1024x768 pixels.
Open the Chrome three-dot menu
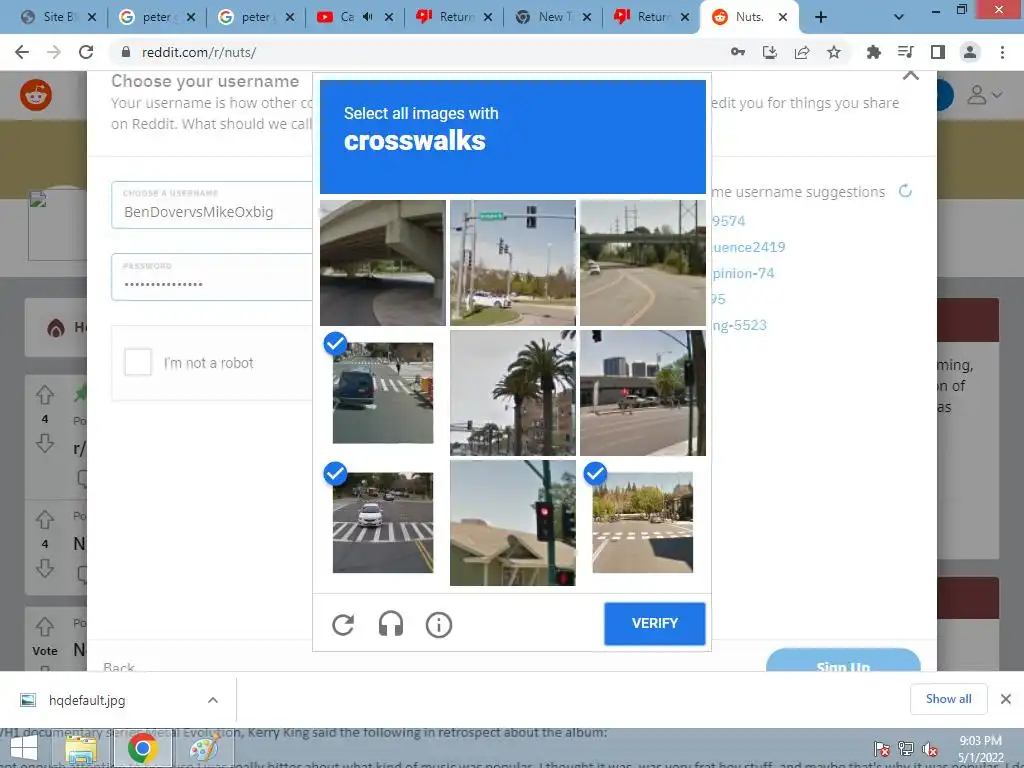coord(1002,52)
